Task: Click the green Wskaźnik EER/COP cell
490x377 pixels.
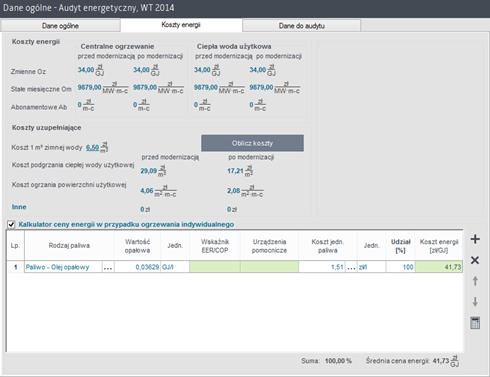Action: point(215,267)
